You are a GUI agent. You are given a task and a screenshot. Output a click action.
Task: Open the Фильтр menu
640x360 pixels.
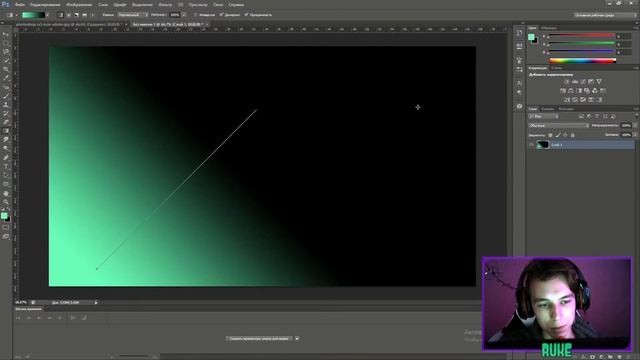coord(165,5)
